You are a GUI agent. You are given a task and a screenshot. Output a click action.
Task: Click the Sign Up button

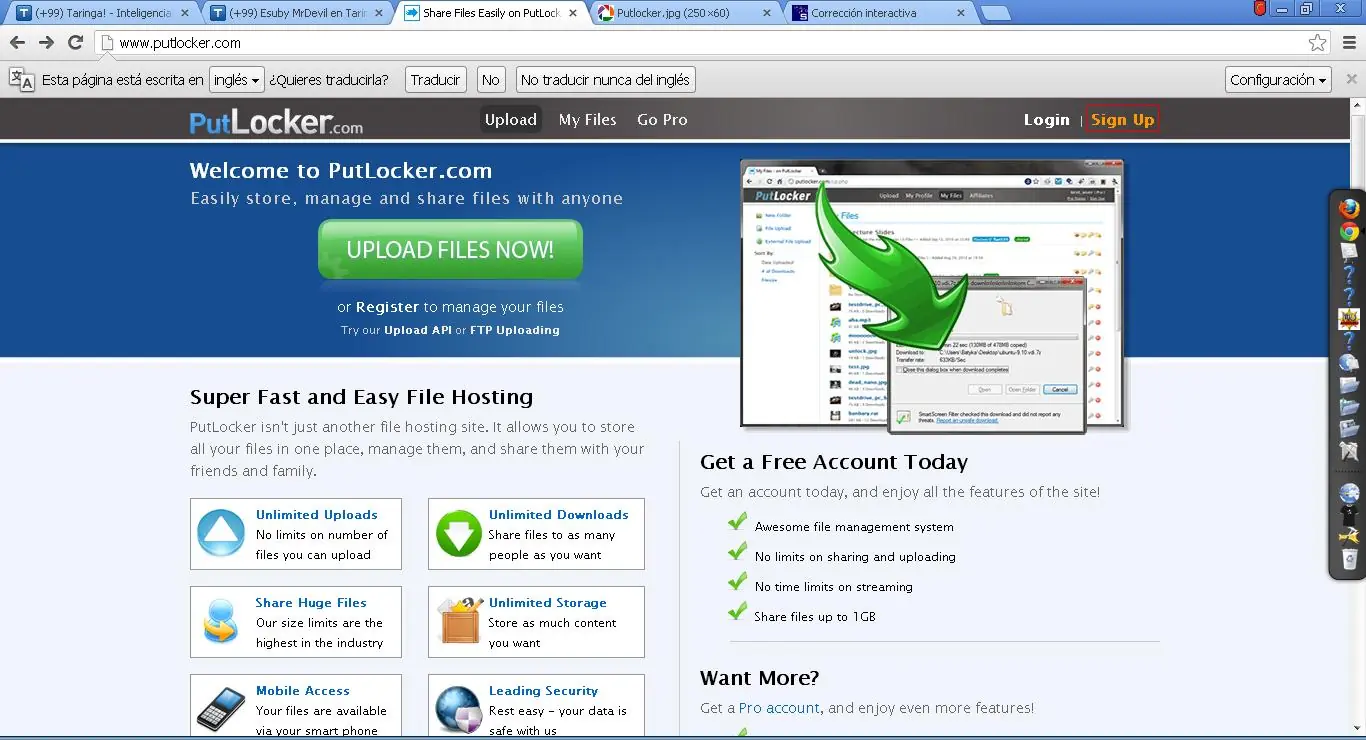(1122, 120)
